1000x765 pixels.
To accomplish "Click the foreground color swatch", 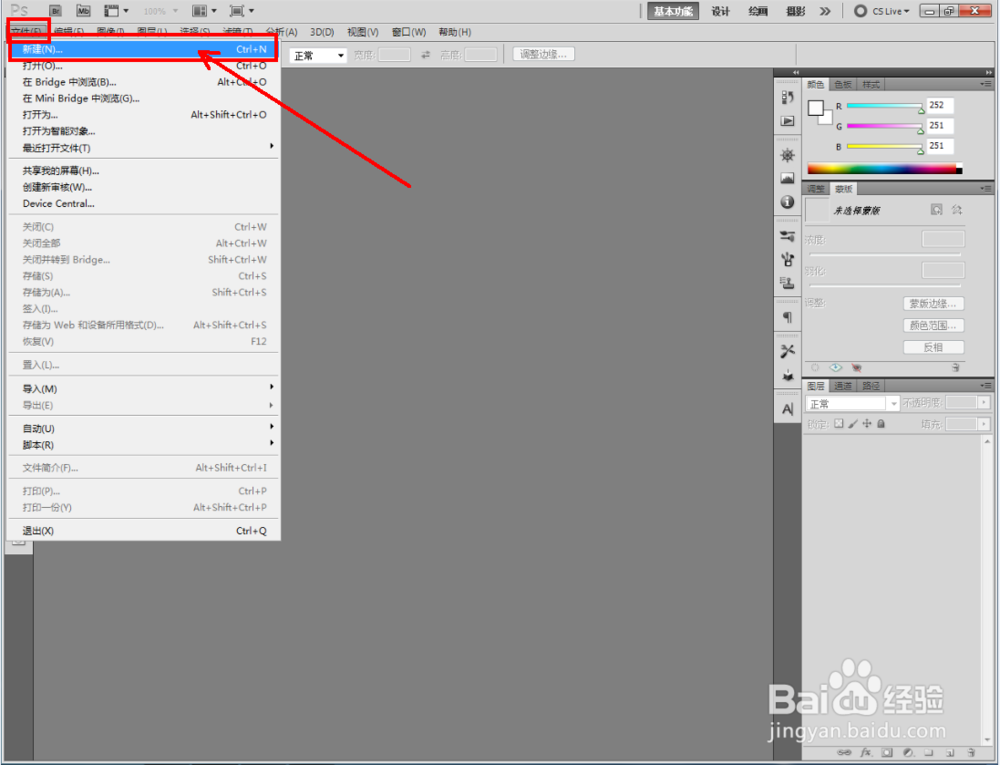I will [815, 108].
